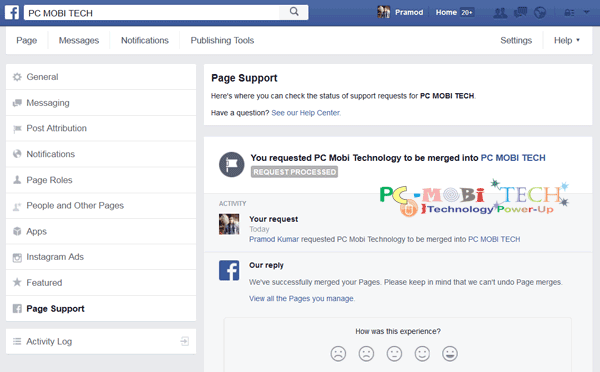
Task: Click the Activity Log exit arrow icon
Action: click(184, 341)
